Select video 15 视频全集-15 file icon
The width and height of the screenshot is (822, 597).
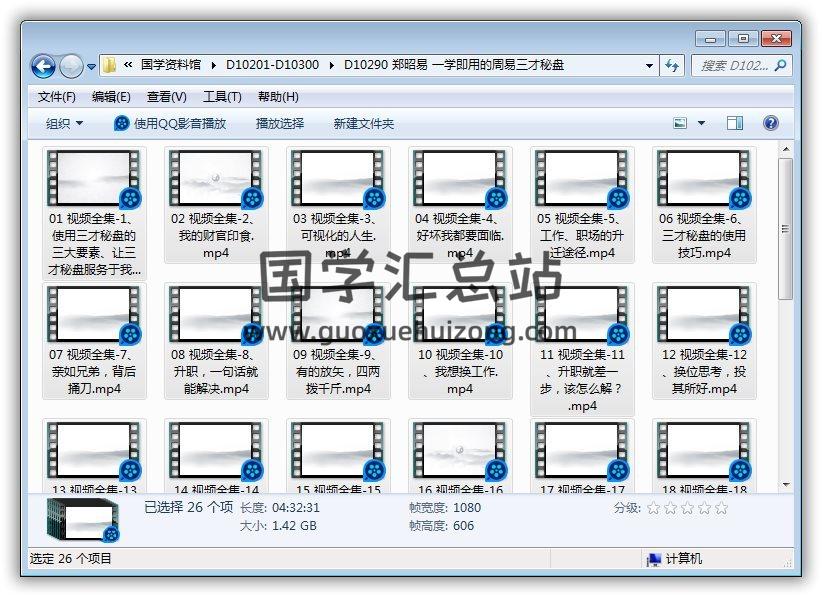[338, 451]
